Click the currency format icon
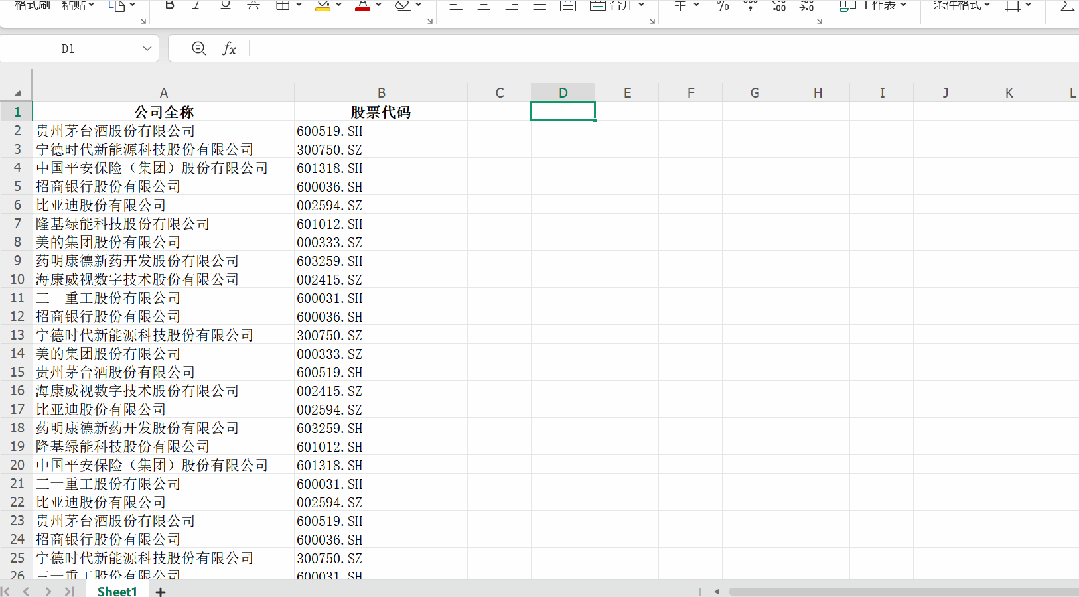The image size is (1079, 597). coord(680,6)
